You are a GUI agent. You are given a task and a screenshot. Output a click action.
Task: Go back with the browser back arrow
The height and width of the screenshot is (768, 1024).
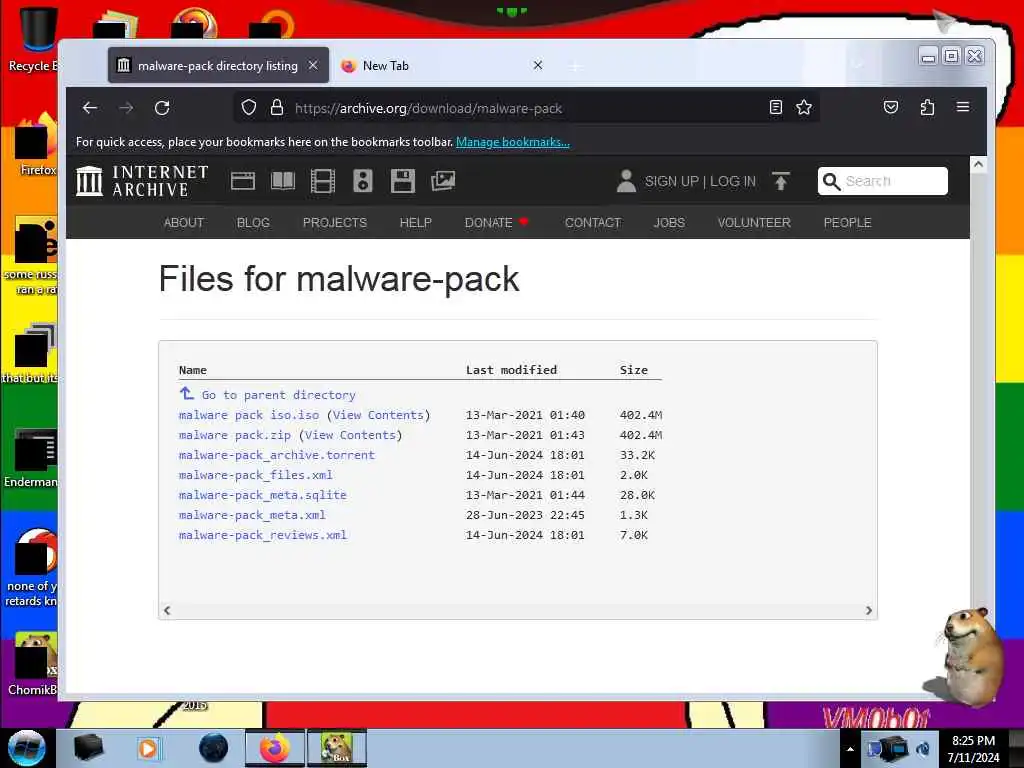[x=90, y=108]
